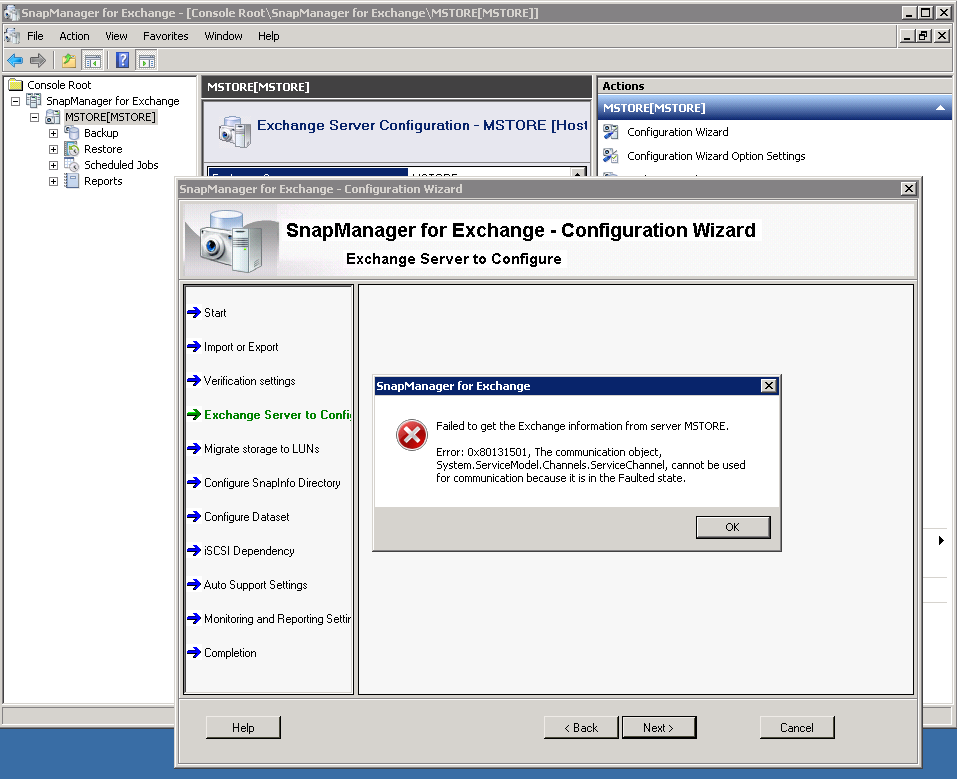
Task: Open the View menu
Action: coord(116,36)
